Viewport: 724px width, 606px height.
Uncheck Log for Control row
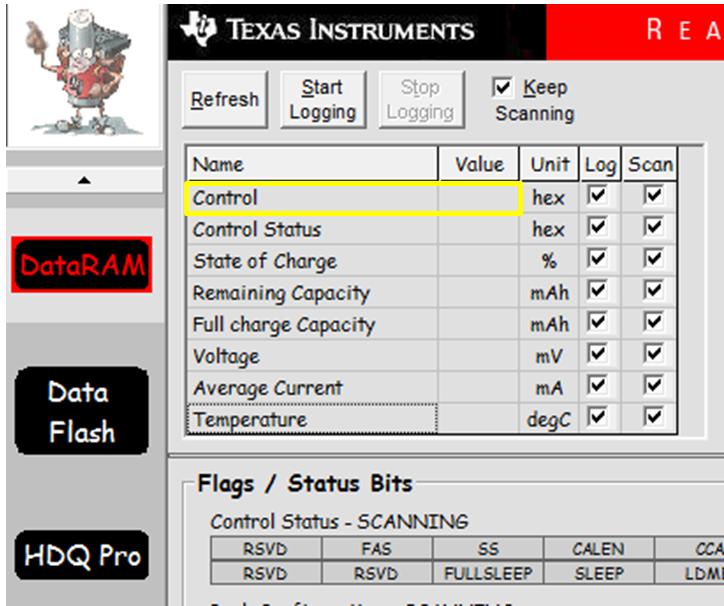coord(597,195)
